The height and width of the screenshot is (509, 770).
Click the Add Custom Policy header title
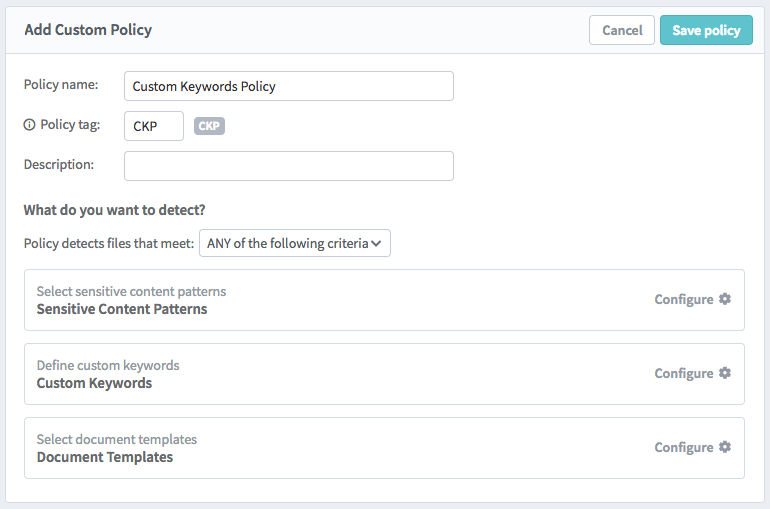88,30
